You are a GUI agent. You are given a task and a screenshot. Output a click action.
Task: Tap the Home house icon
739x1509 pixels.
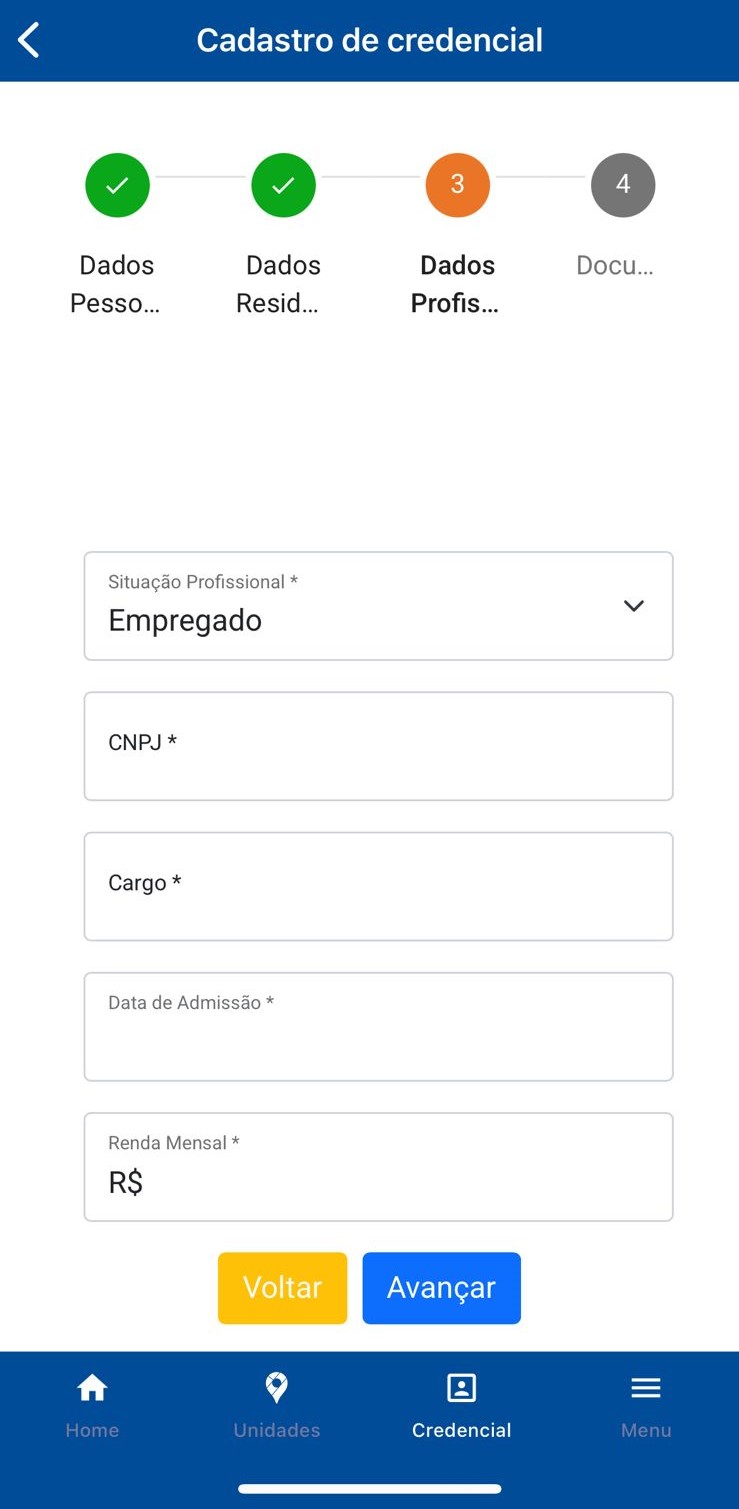click(92, 1388)
